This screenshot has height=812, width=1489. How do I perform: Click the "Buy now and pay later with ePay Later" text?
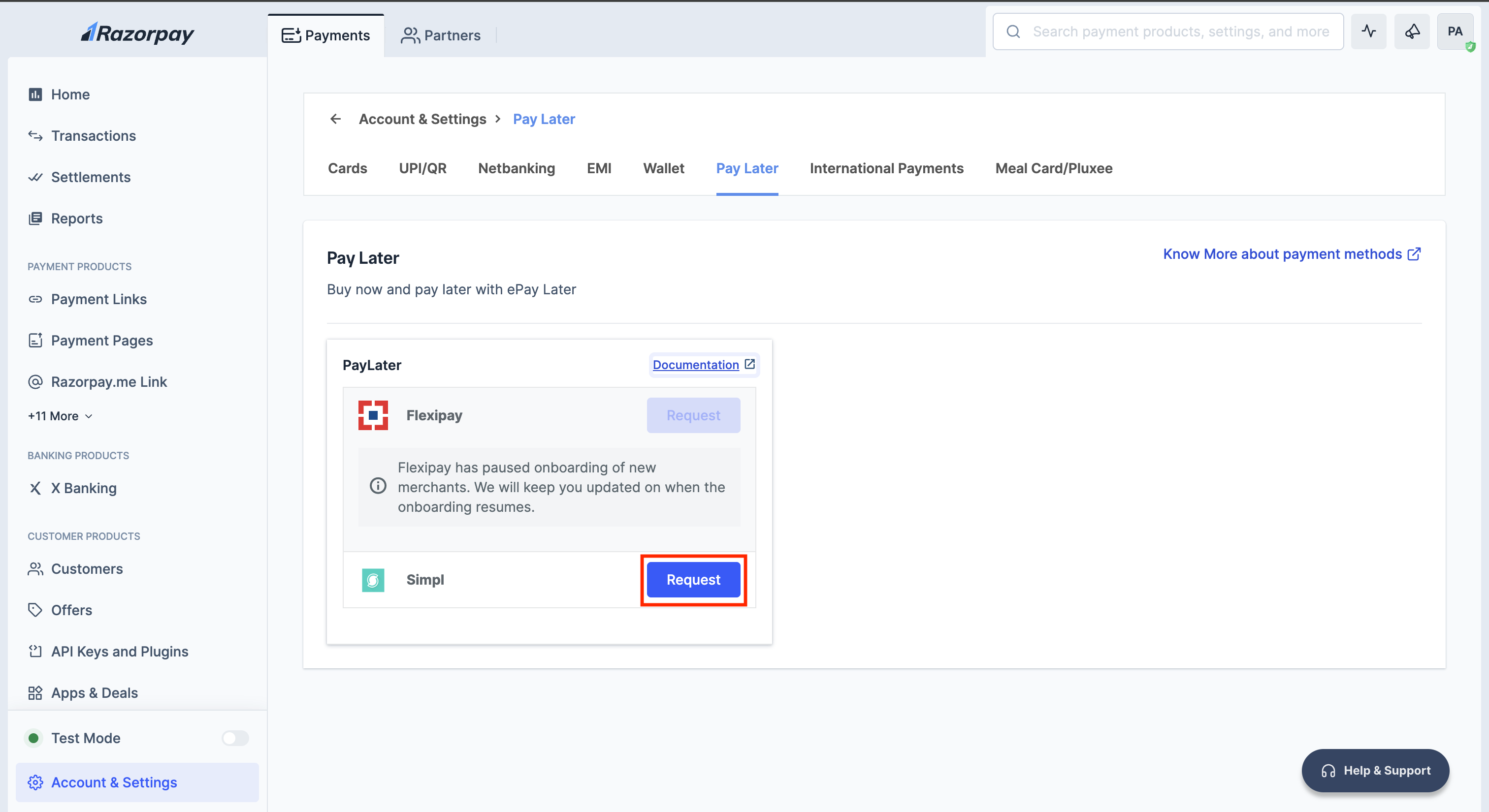(452, 289)
